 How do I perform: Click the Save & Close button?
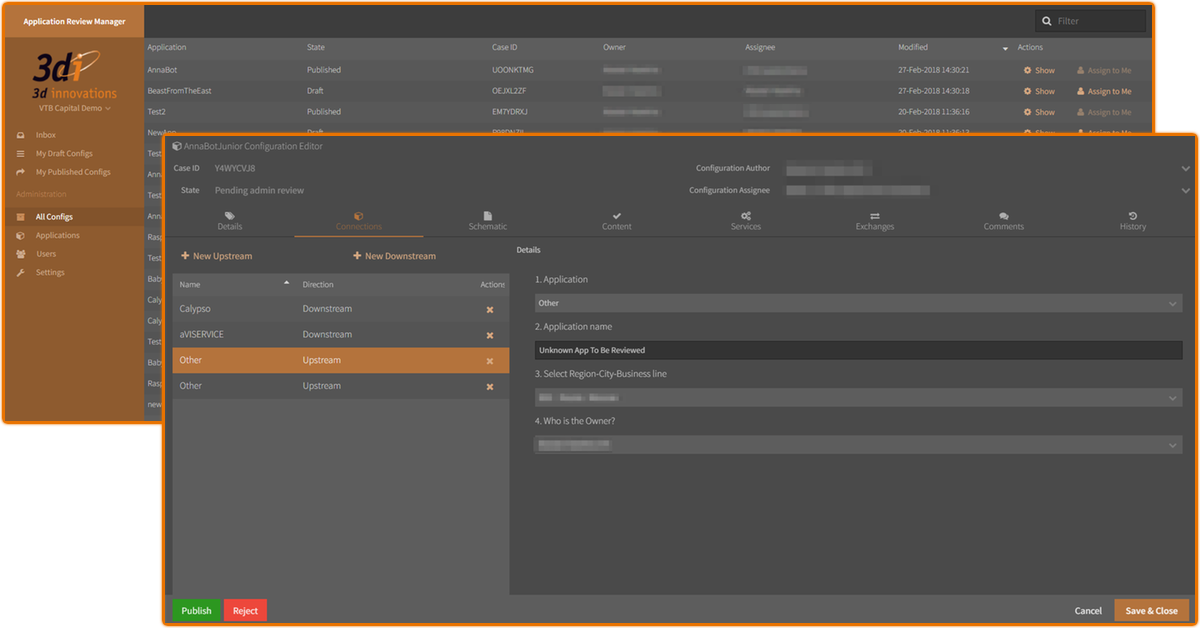pos(1151,611)
